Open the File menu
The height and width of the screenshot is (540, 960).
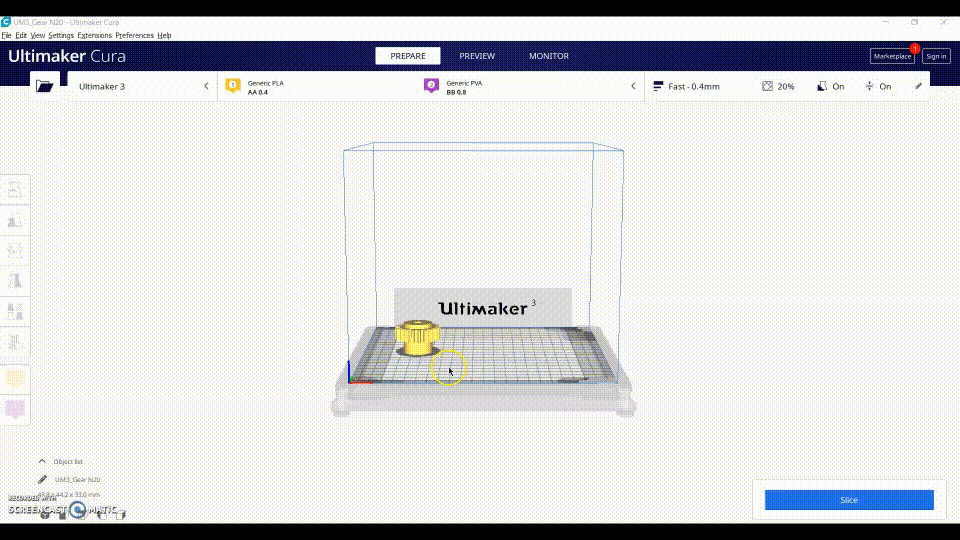coord(7,36)
